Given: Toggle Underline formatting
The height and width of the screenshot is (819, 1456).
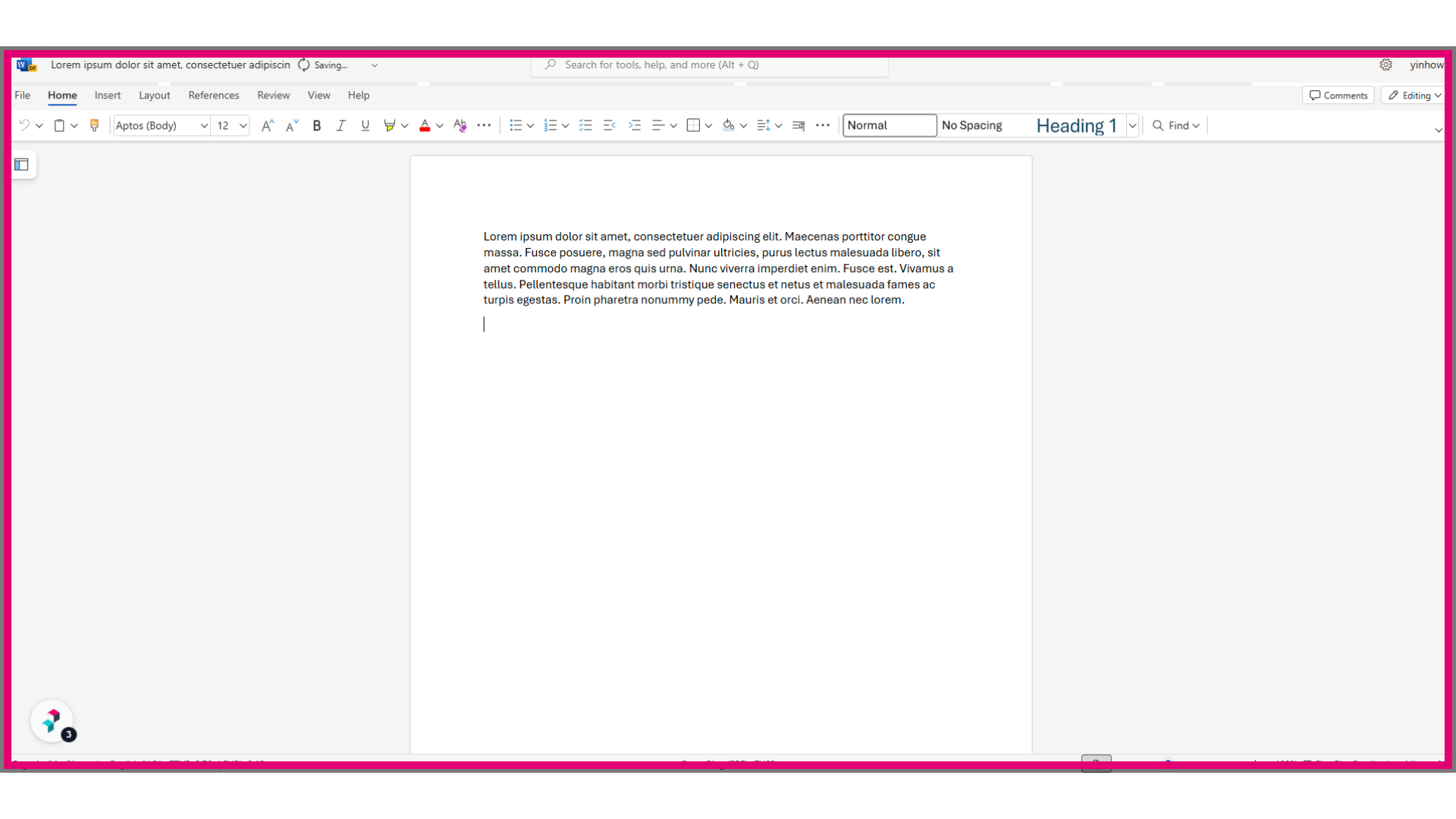Looking at the screenshot, I should pyautogui.click(x=366, y=126).
